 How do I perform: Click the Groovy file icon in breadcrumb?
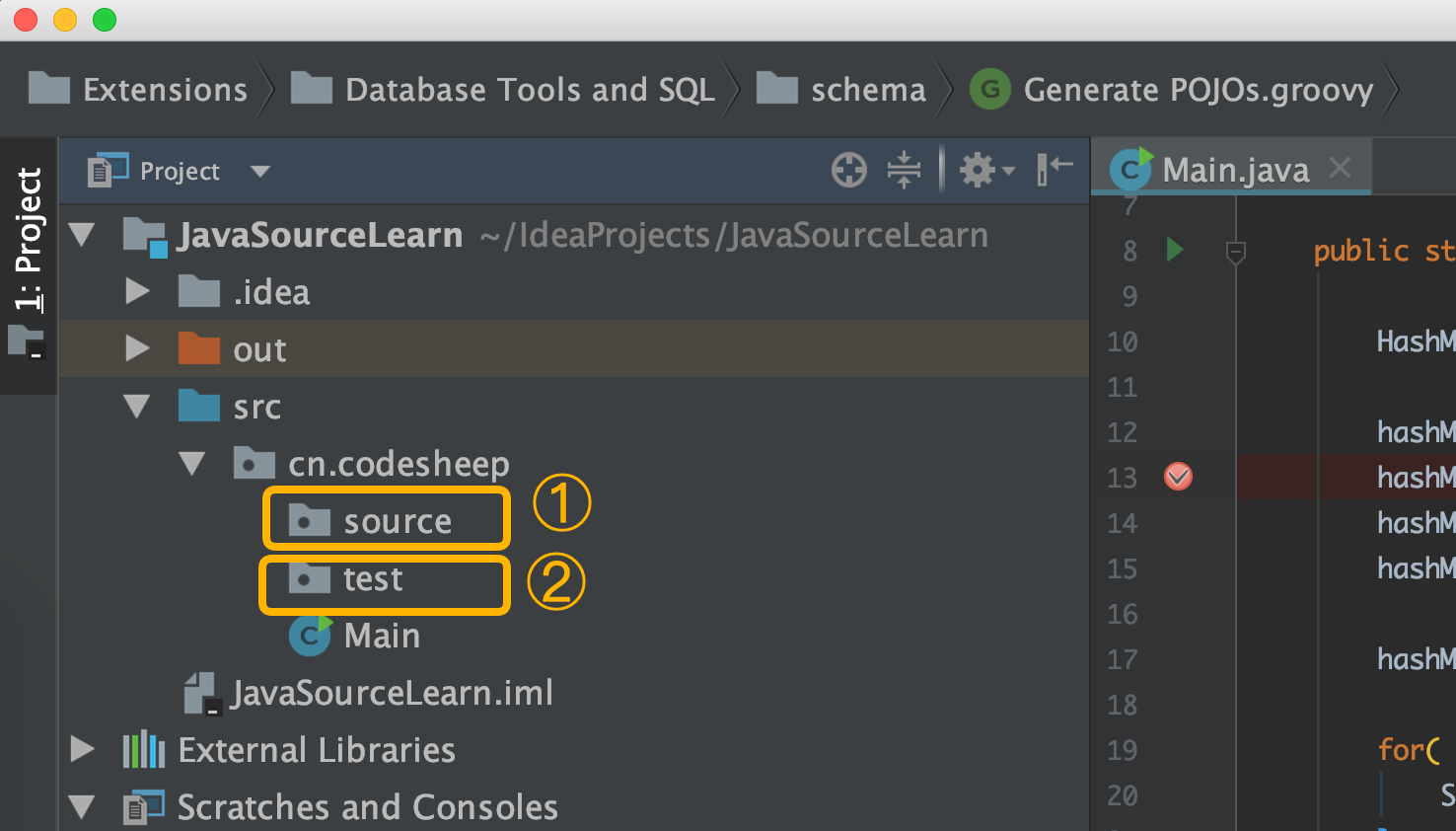[x=989, y=90]
